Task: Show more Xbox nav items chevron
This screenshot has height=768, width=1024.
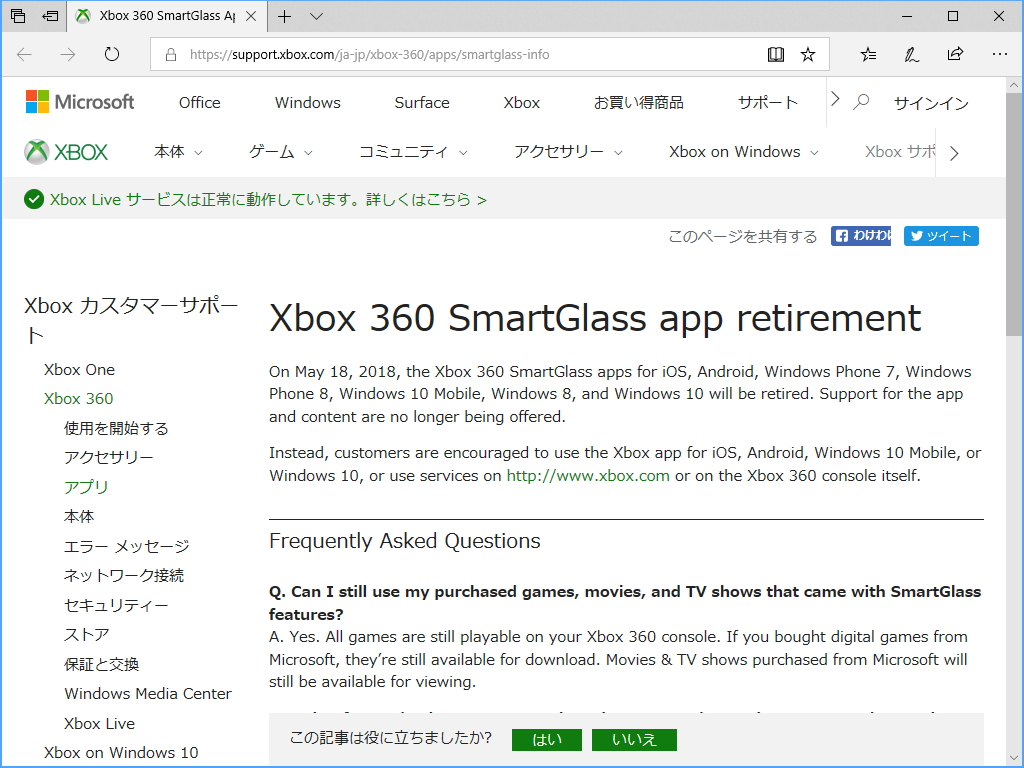Action: click(954, 153)
